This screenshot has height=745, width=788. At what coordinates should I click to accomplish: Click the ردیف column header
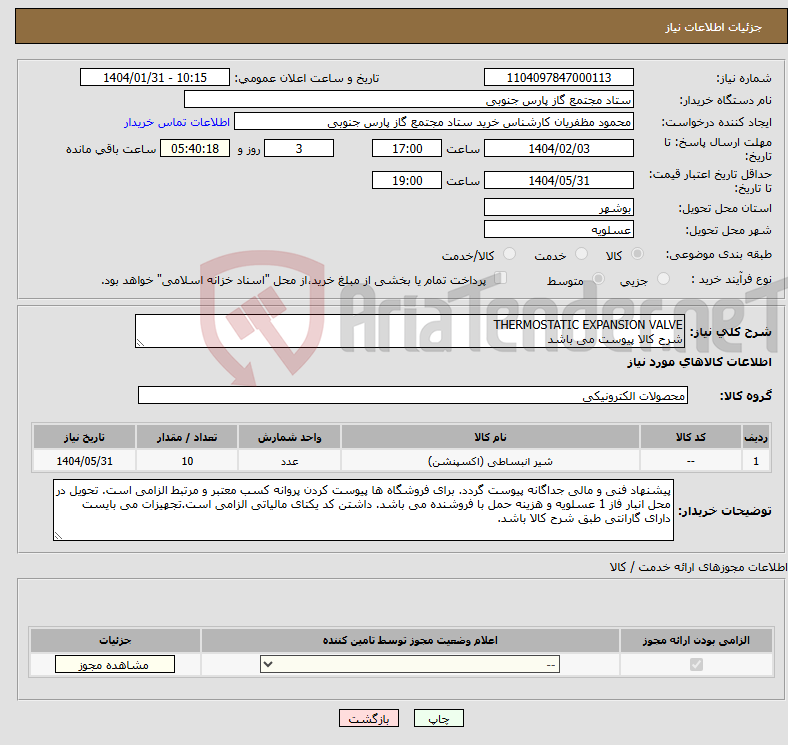(x=756, y=437)
